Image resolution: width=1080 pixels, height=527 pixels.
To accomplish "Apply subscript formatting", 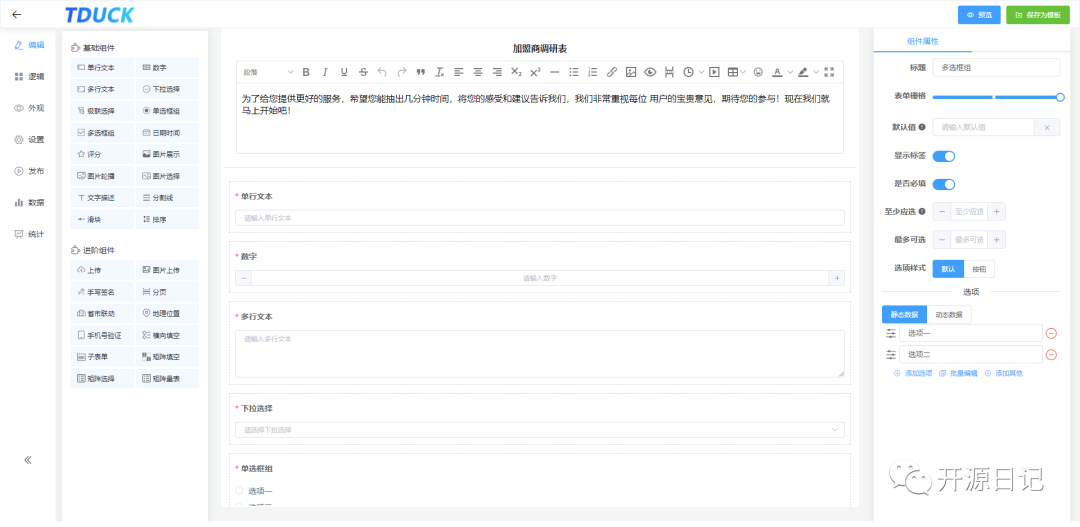I will click(516, 72).
